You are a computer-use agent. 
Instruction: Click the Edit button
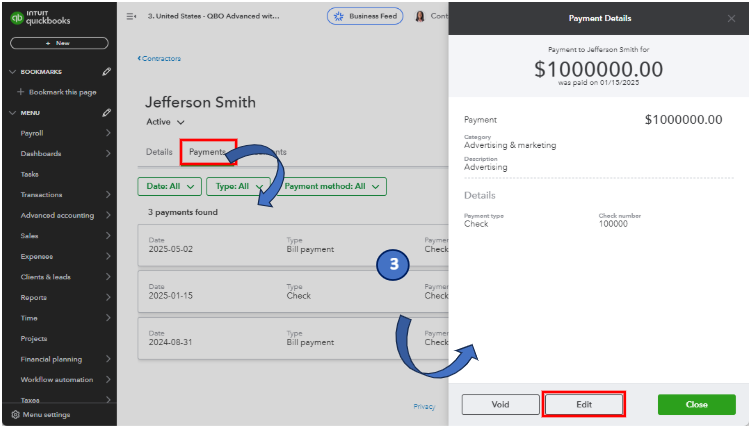pos(584,404)
